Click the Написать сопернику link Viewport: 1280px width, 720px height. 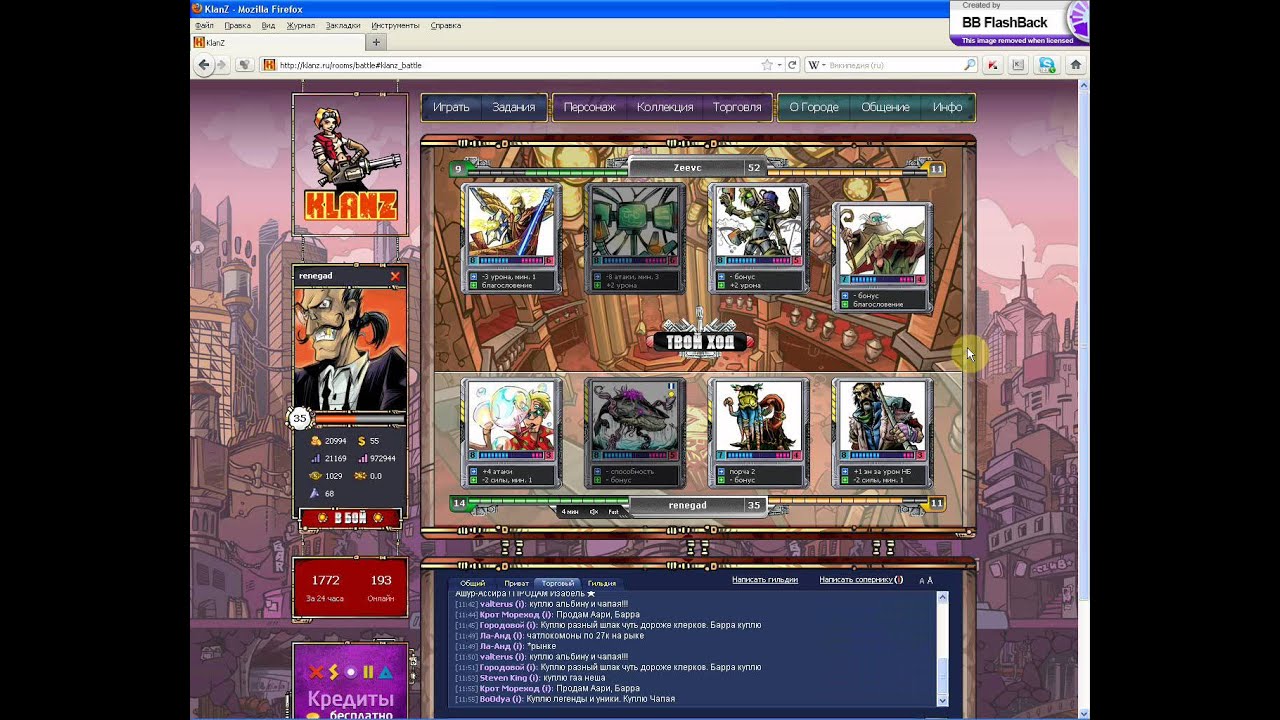[x=858, y=580]
